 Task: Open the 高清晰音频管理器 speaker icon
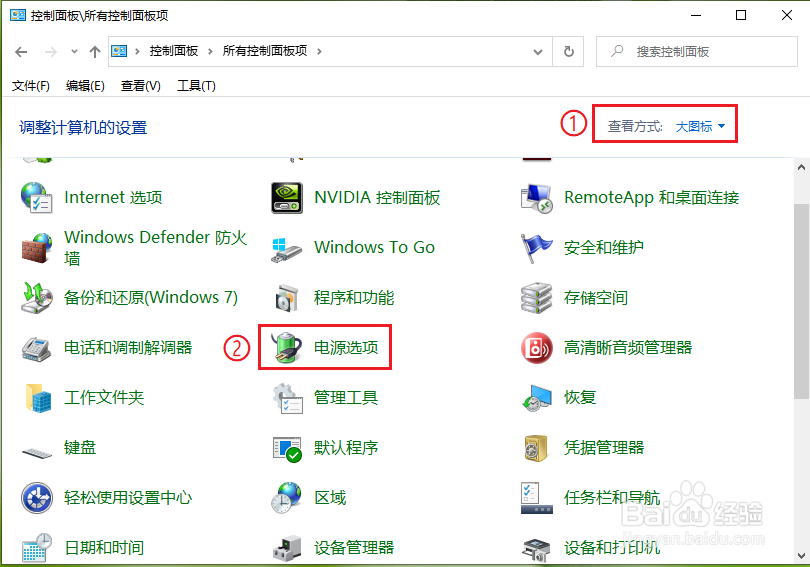537,348
